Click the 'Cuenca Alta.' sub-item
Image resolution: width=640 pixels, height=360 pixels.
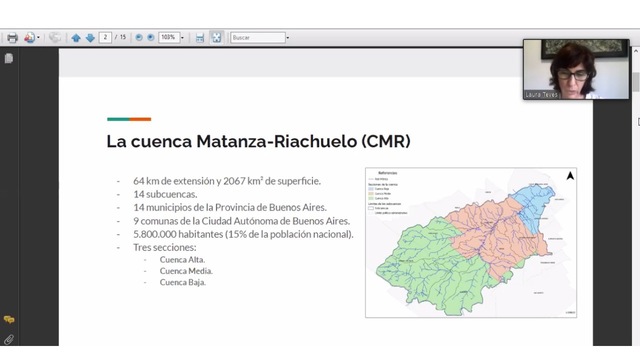[x=182, y=260]
